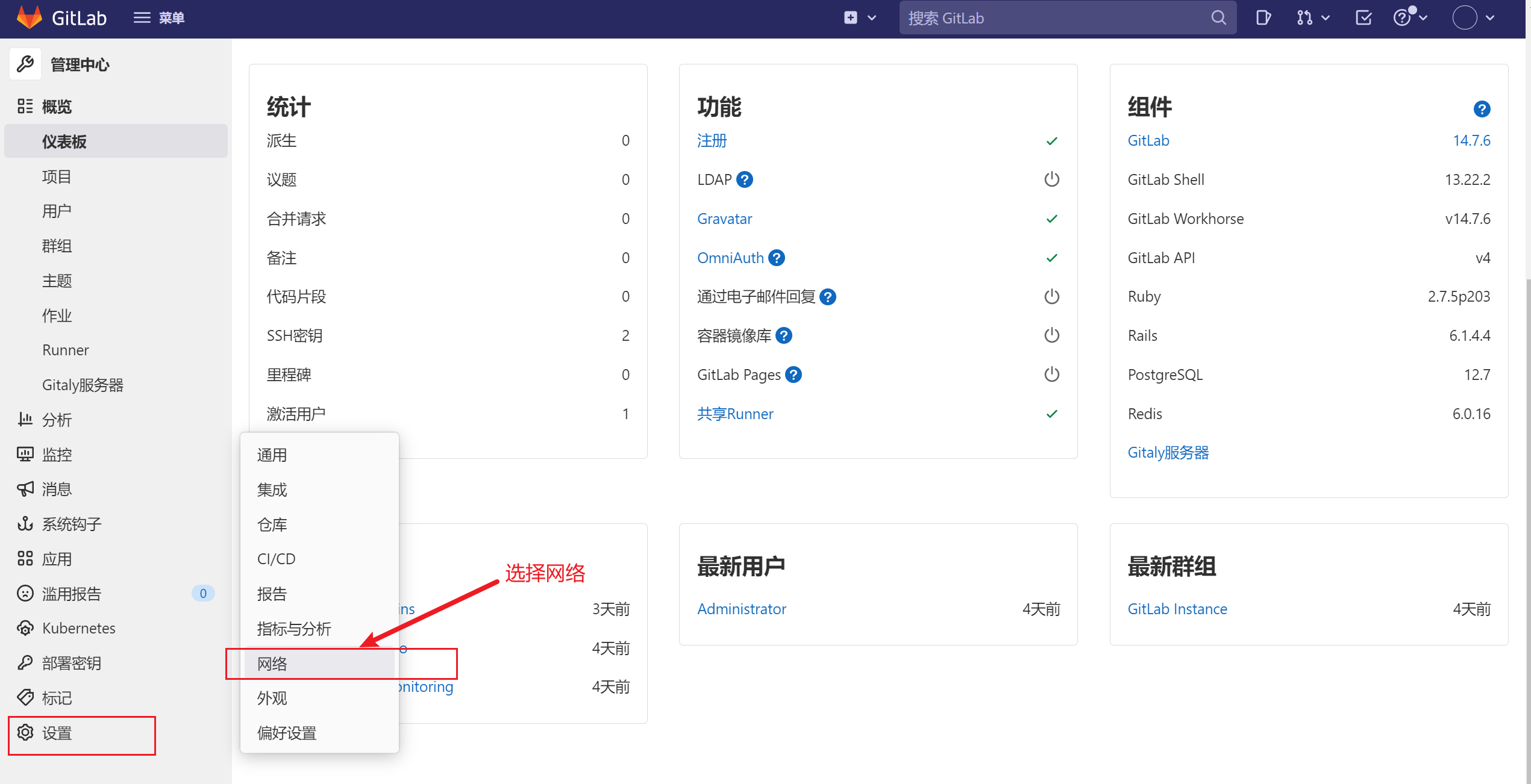The image size is (1531, 784).
Task: Click the 部署密钥 key icon
Action: [x=25, y=662]
